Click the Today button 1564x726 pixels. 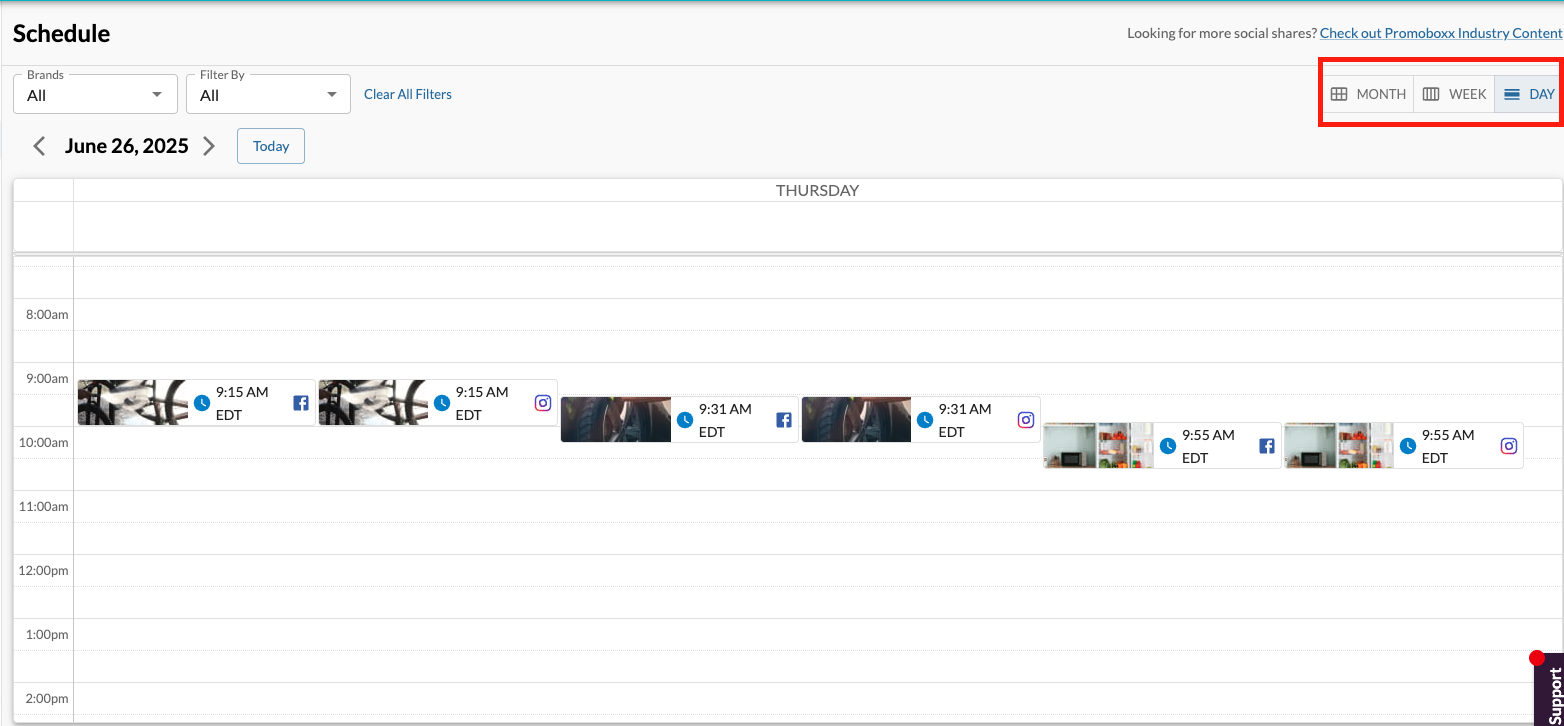[271, 146]
